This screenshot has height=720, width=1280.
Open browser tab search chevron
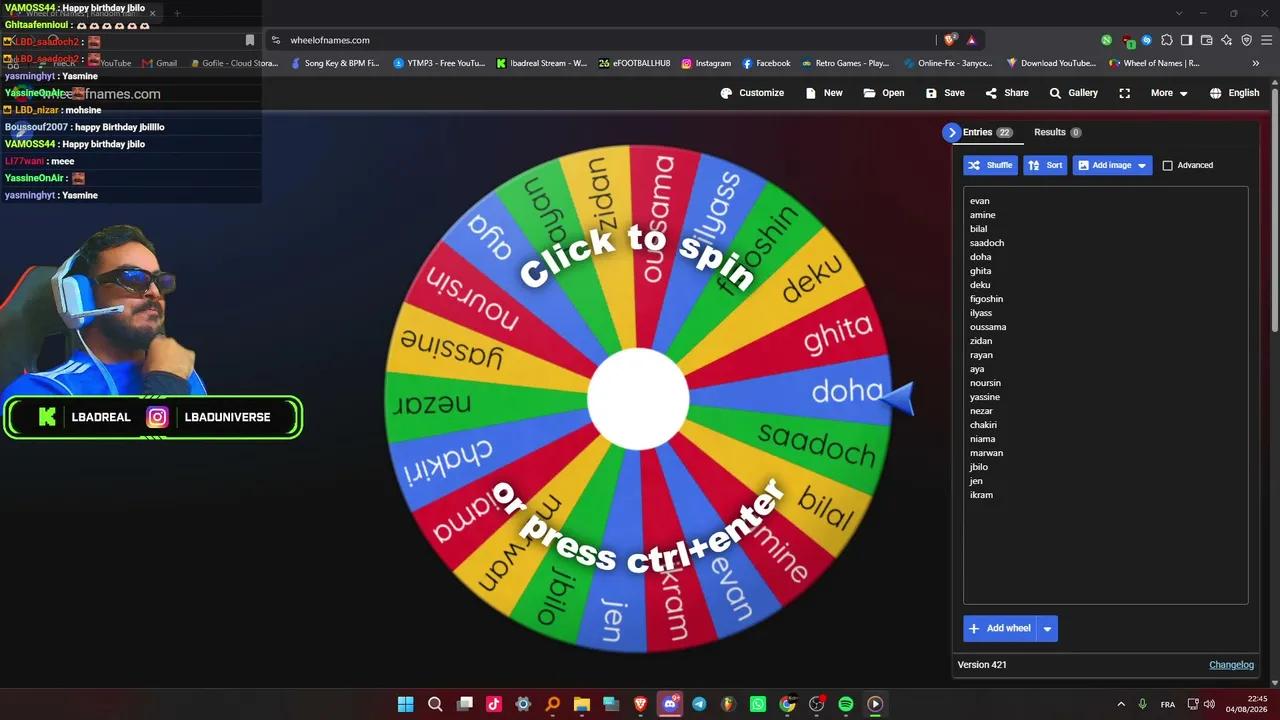click(x=1179, y=13)
